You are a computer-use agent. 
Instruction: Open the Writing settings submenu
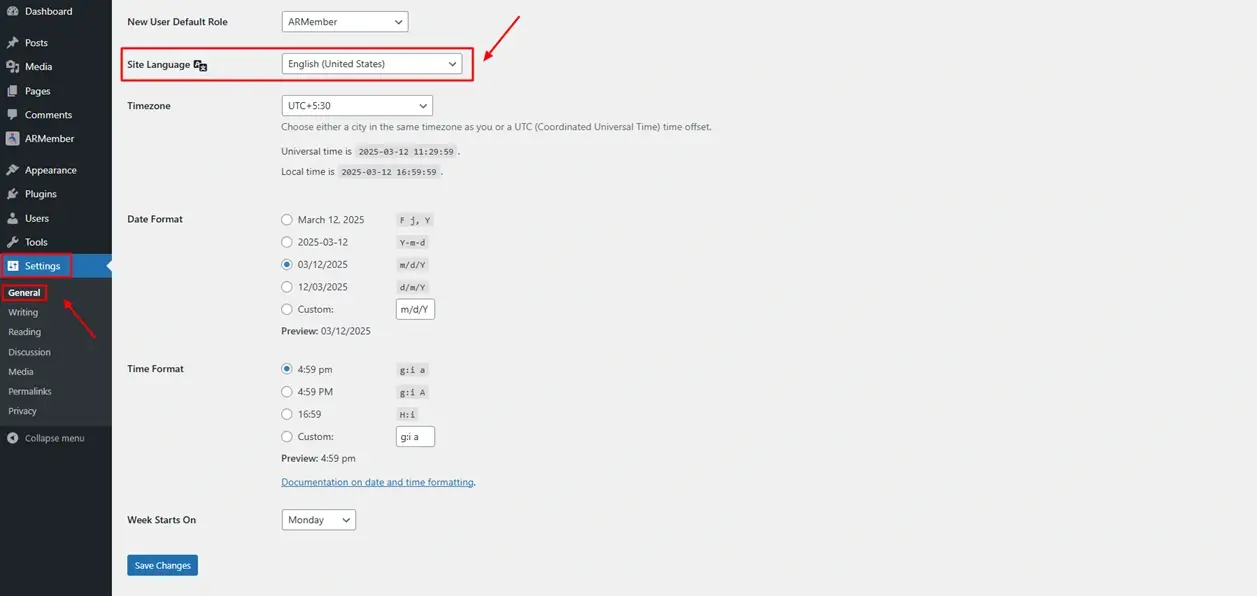pos(23,312)
